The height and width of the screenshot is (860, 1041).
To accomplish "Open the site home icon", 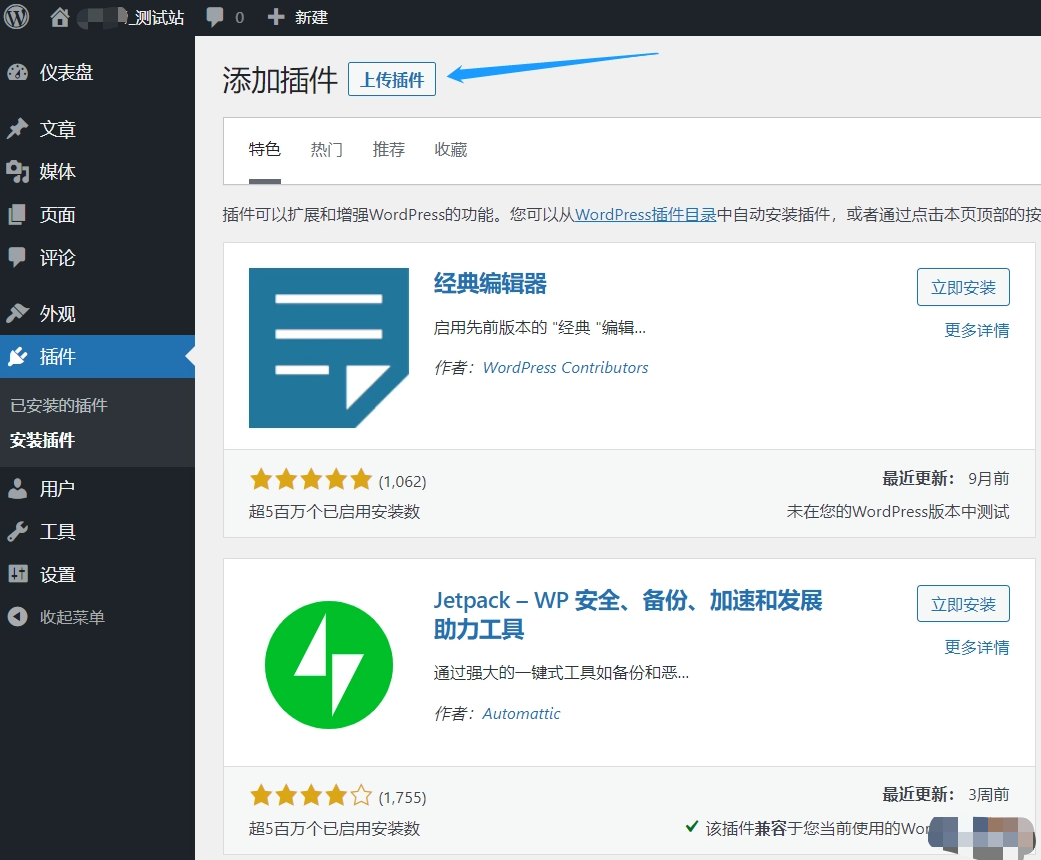I will (60, 17).
